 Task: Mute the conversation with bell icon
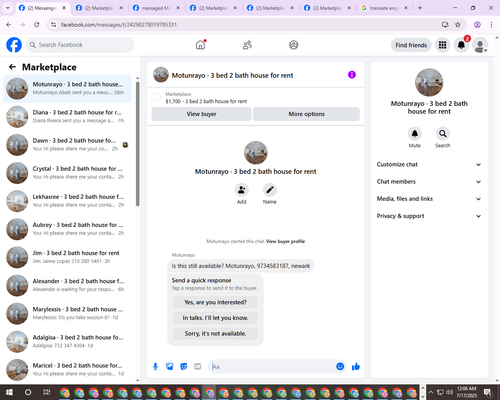coord(415,134)
